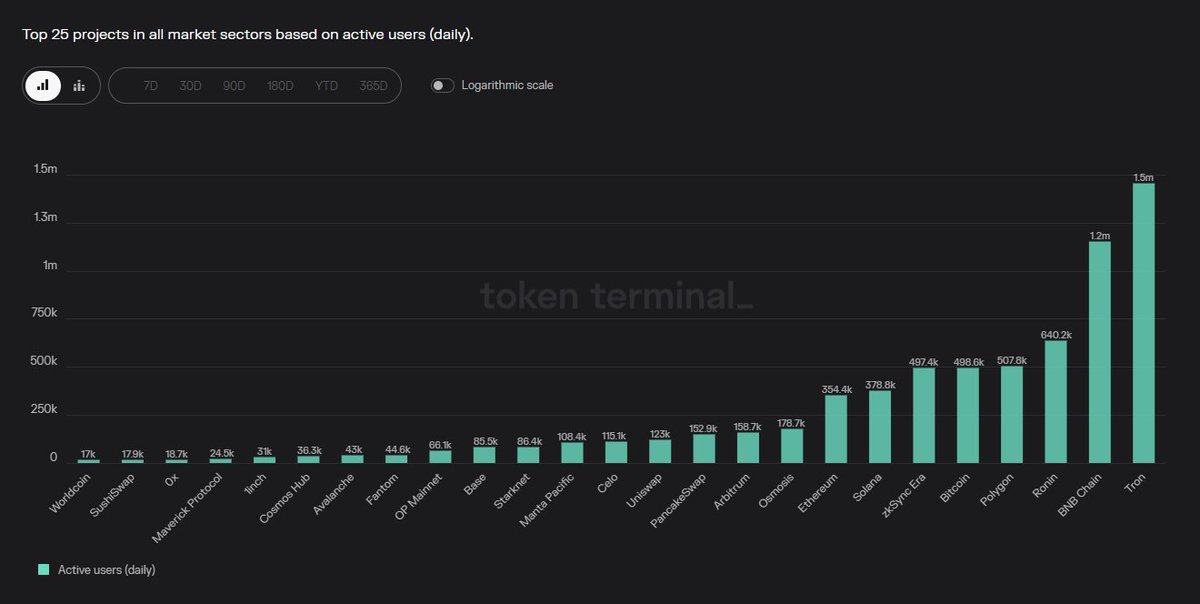The height and width of the screenshot is (604, 1200).
Task: Switch to the stacked chart view icon
Action: tap(79, 85)
